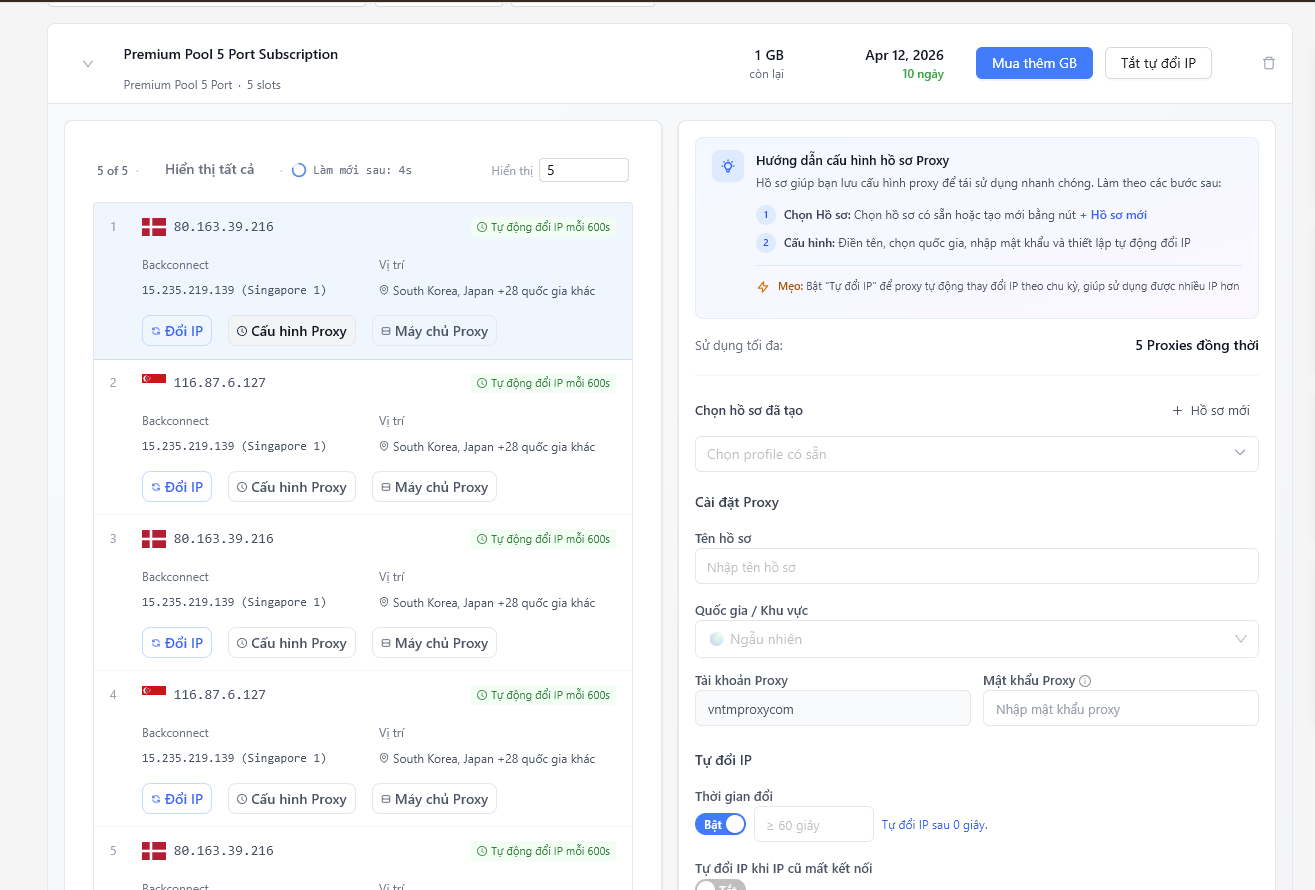Click Mua thêm GB button
Image resolution: width=1315 pixels, height=890 pixels.
1034,63
